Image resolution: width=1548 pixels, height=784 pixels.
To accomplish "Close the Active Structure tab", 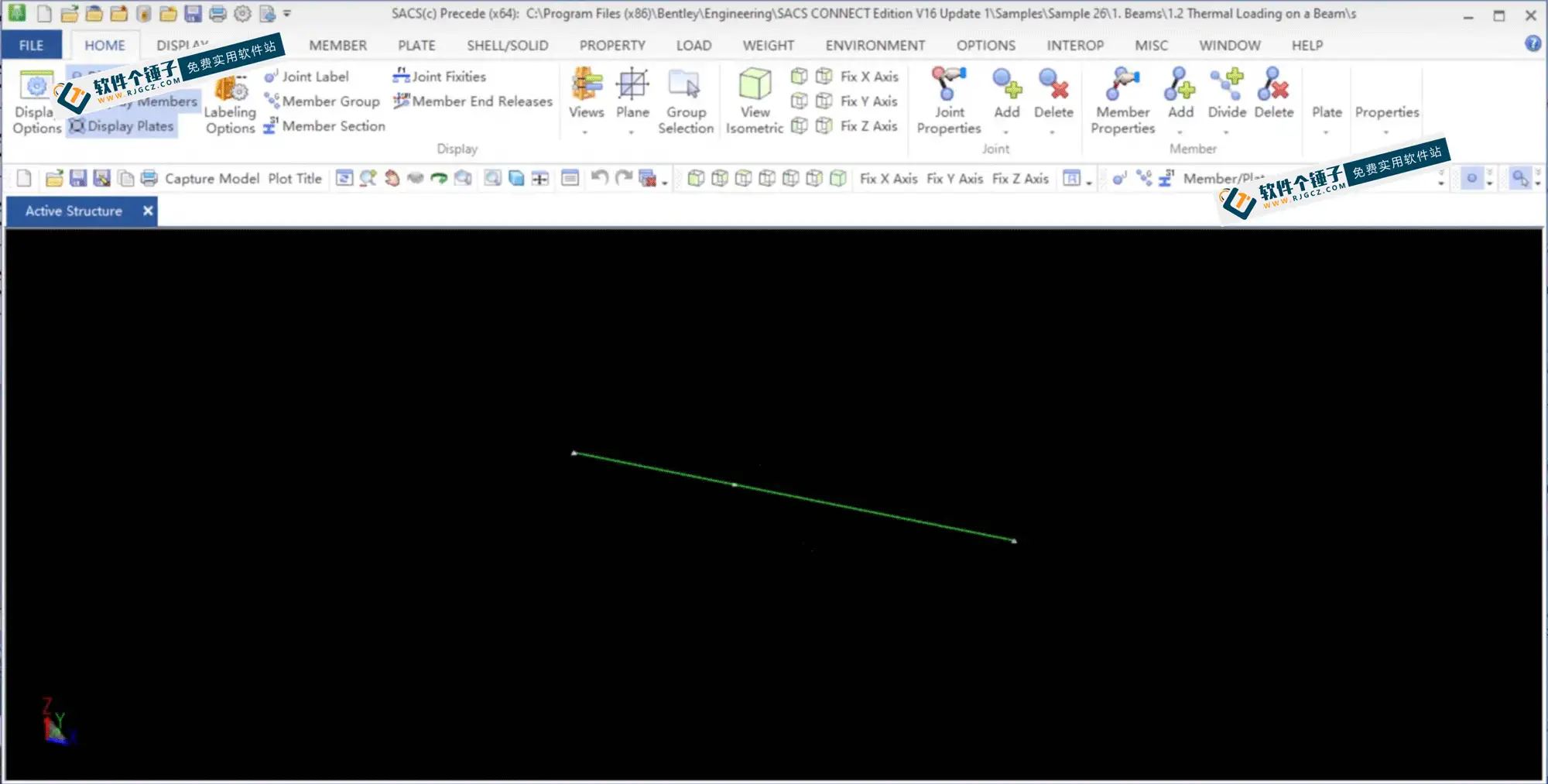I will pos(148,211).
